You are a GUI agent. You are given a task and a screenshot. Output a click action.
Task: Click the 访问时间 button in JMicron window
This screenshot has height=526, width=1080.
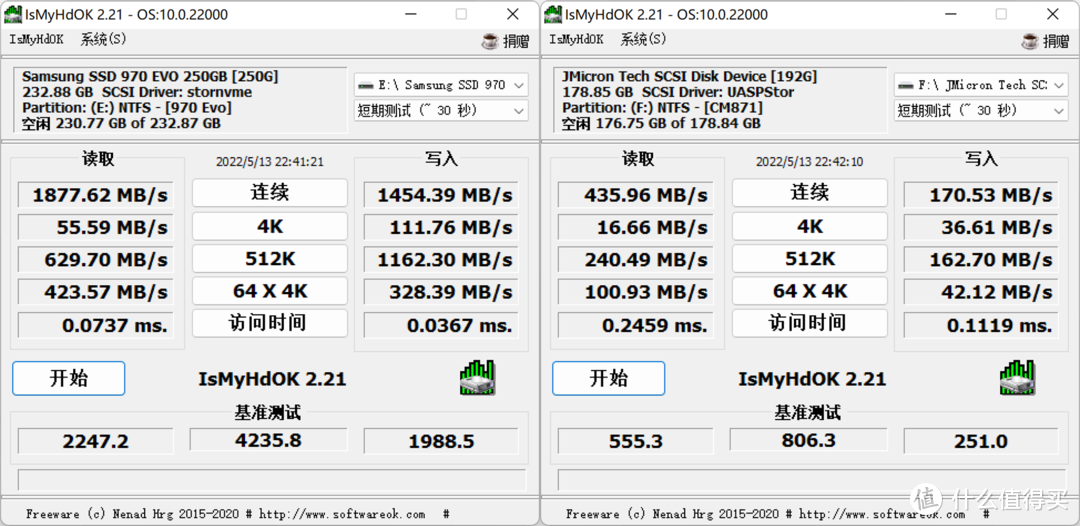coord(810,323)
